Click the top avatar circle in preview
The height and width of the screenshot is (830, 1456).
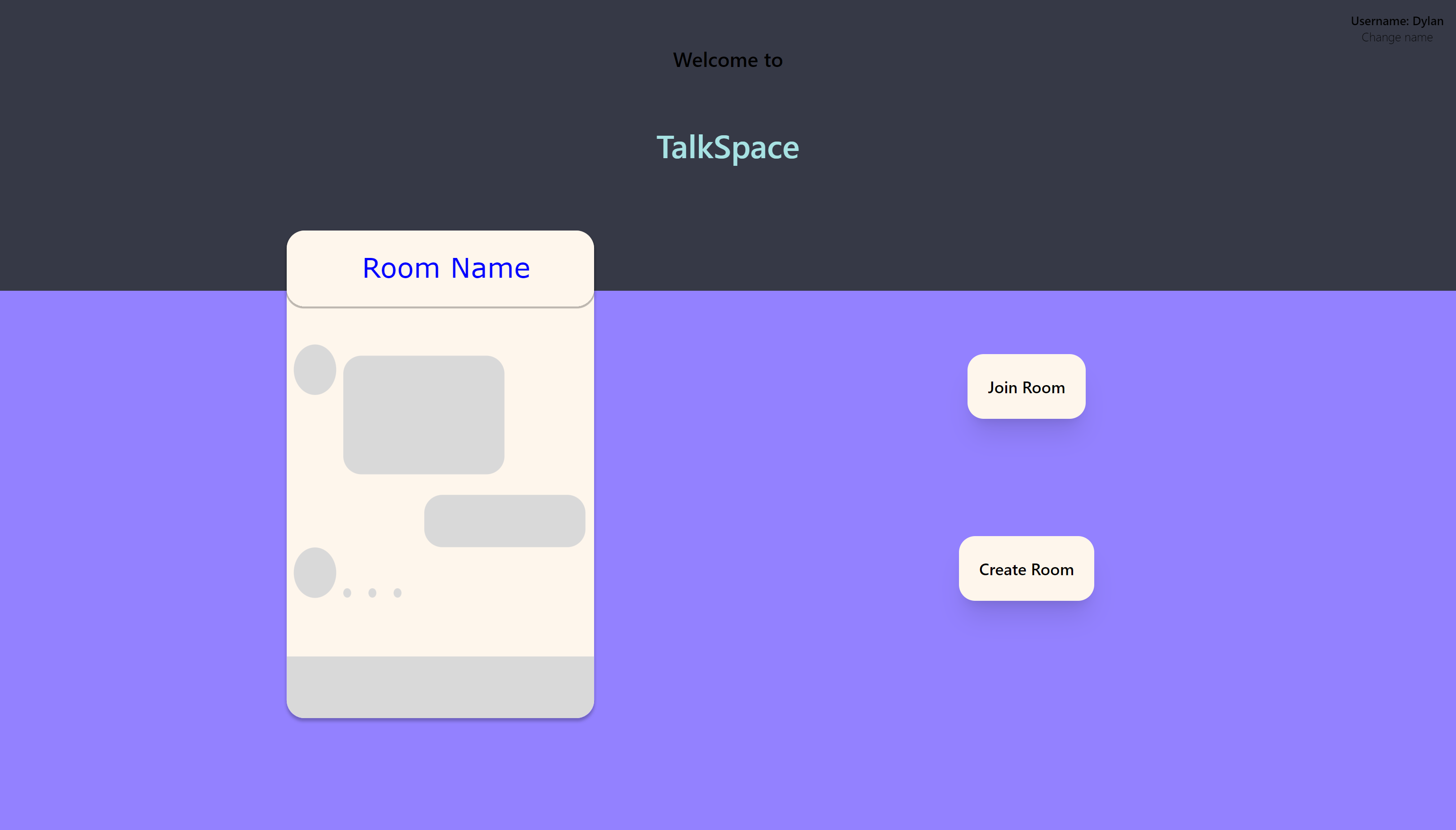tap(315, 369)
